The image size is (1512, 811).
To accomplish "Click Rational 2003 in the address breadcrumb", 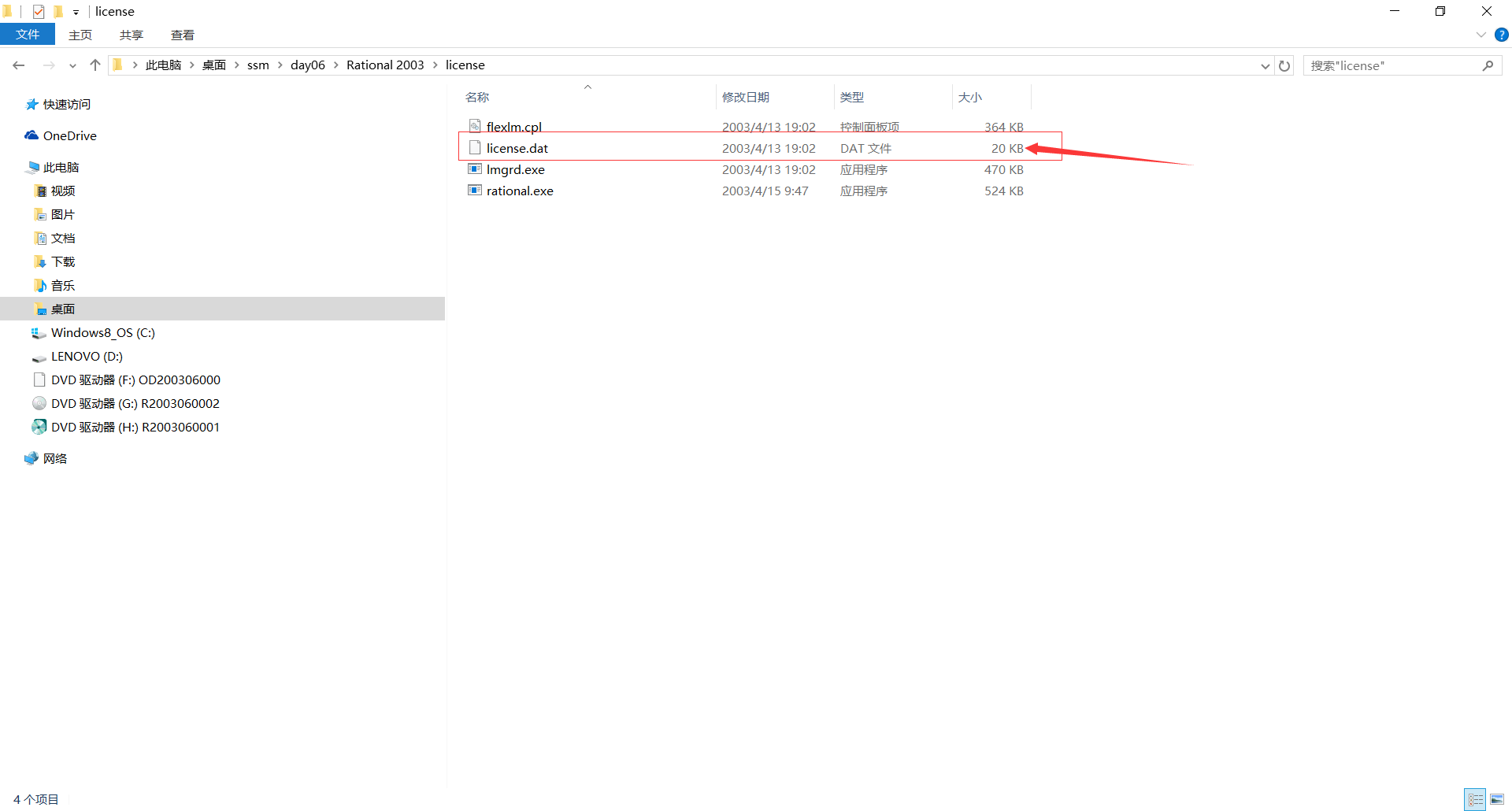I will pyautogui.click(x=385, y=65).
